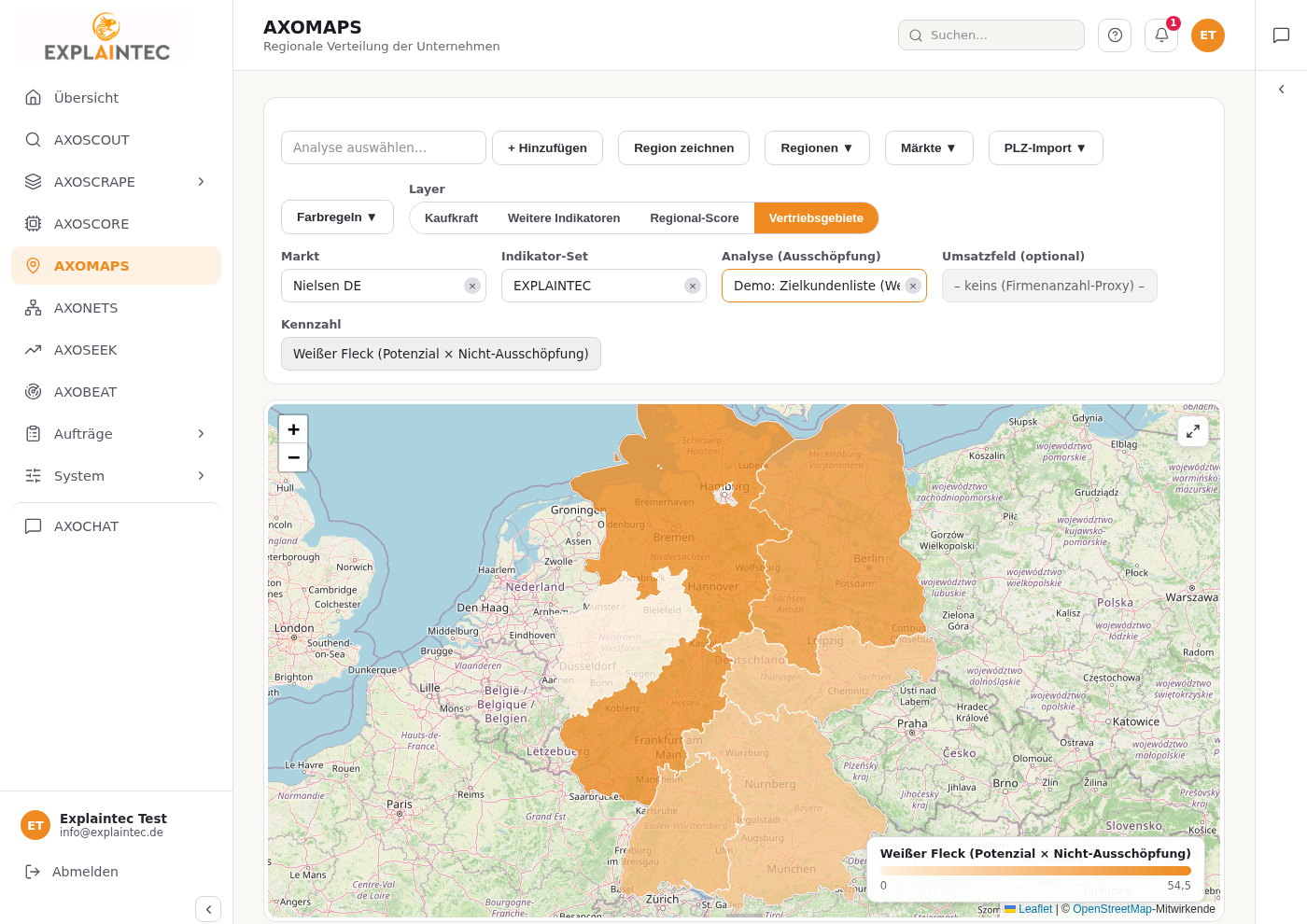Viewport: 1307px width, 924px height.
Task: Click the Aufträge clipboard icon
Action: (x=34, y=434)
